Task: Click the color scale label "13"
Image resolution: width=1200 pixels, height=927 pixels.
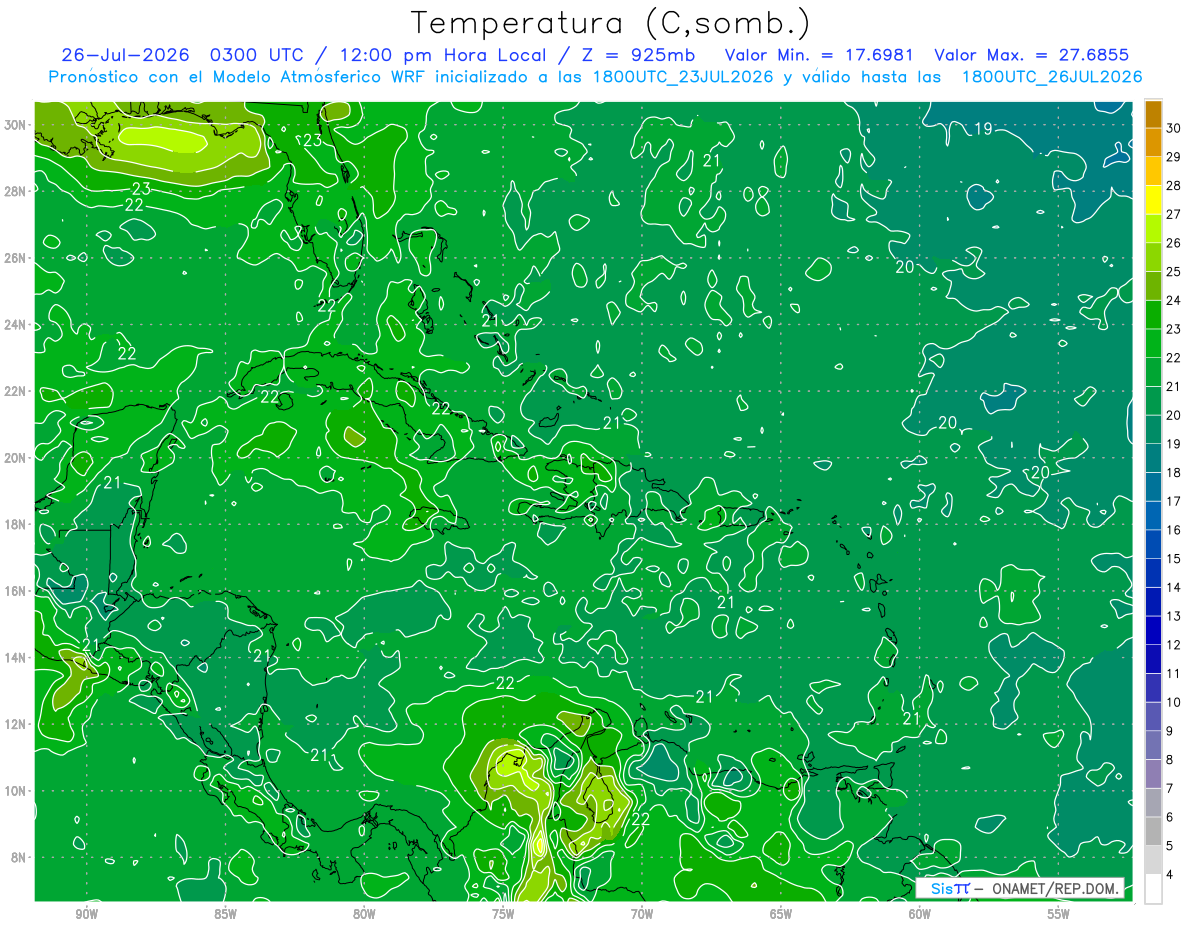Action: 1174,616
